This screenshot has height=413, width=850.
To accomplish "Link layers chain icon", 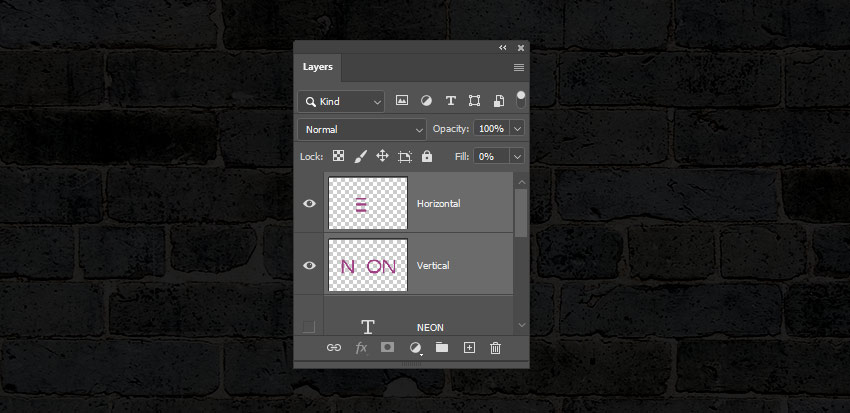I will (333, 348).
